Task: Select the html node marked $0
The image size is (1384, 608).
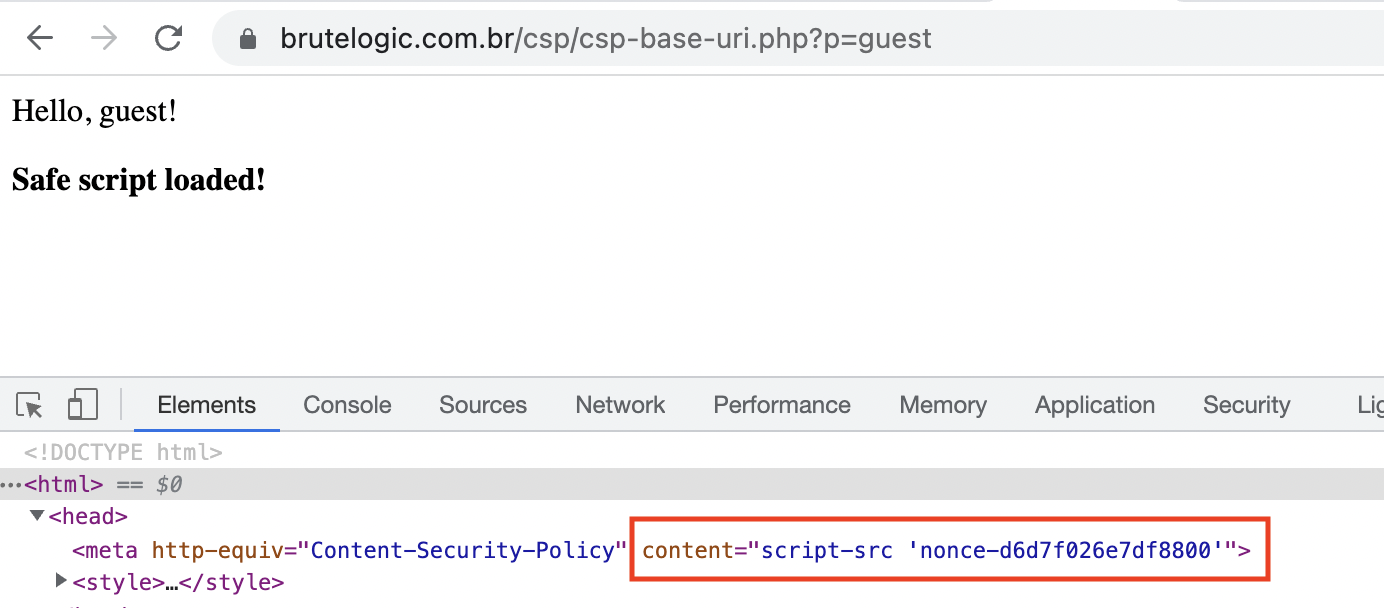Action: (x=63, y=484)
